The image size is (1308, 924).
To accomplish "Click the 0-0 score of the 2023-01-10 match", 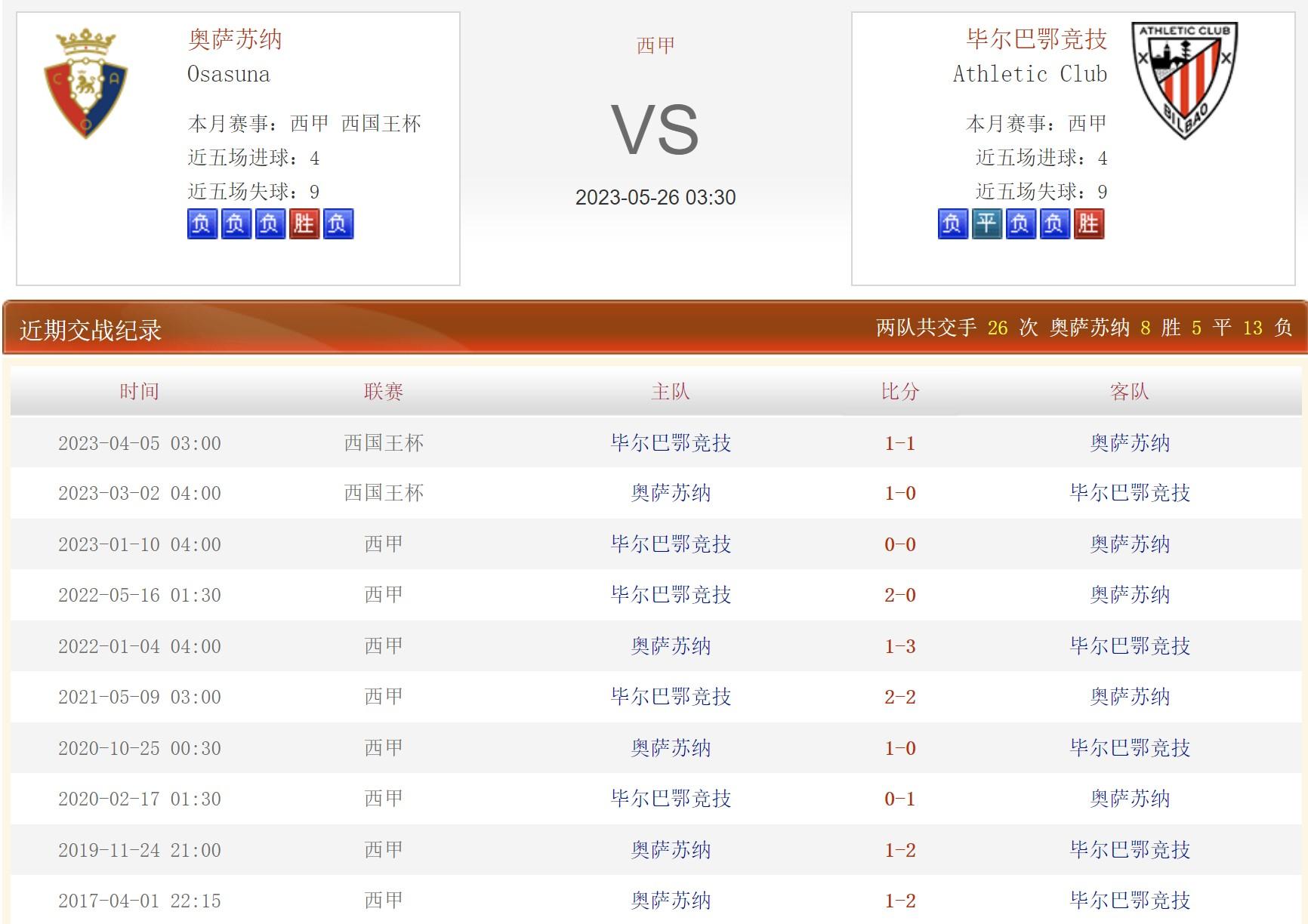I will pos(900,545).
